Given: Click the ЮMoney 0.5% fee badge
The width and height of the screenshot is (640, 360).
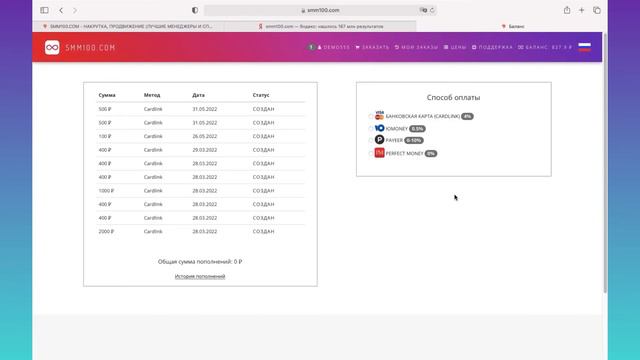Looking at the screenshot, I should click(417, 129).
